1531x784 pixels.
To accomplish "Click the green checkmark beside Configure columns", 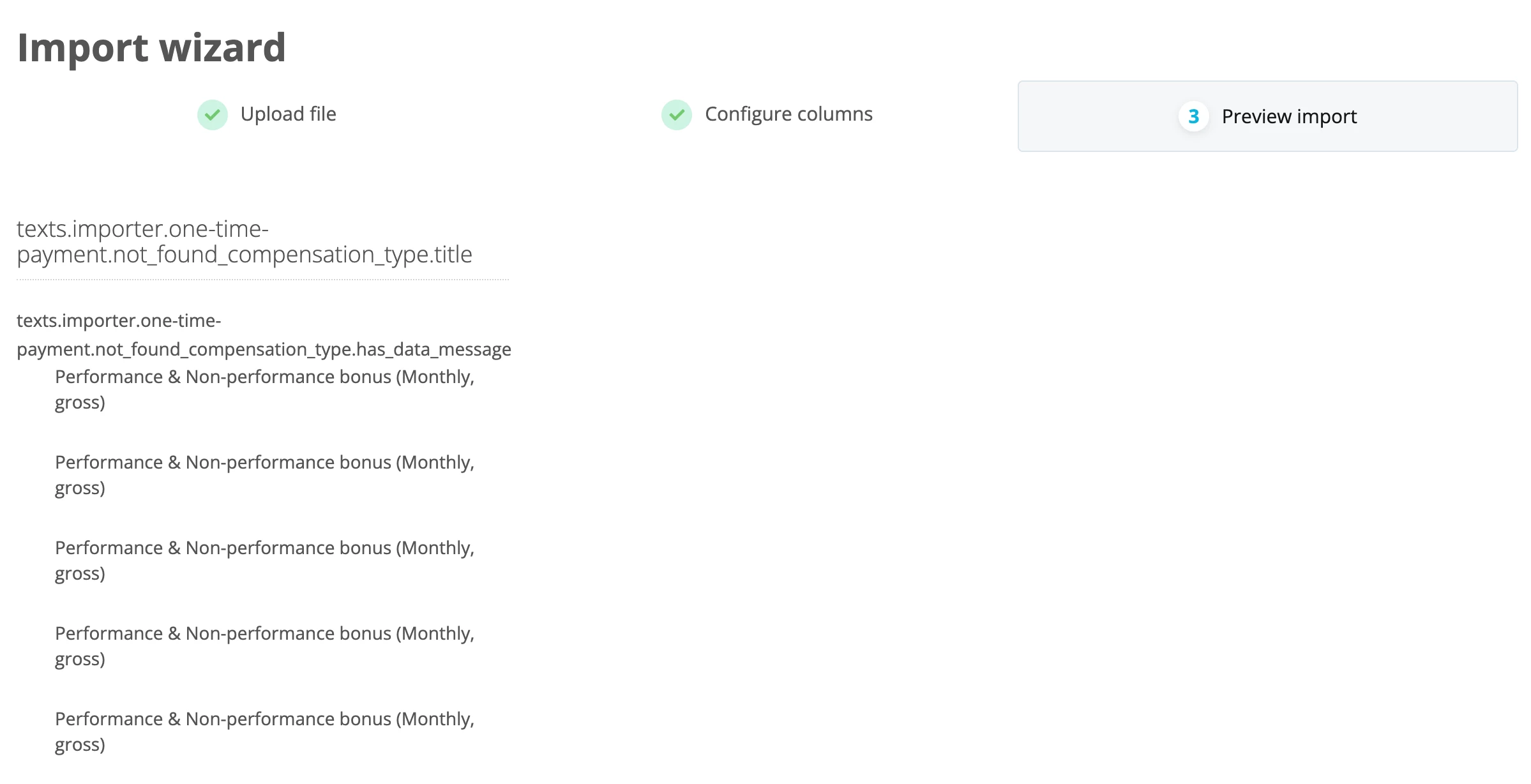I will pyautogui.click(x=677, y=115).
